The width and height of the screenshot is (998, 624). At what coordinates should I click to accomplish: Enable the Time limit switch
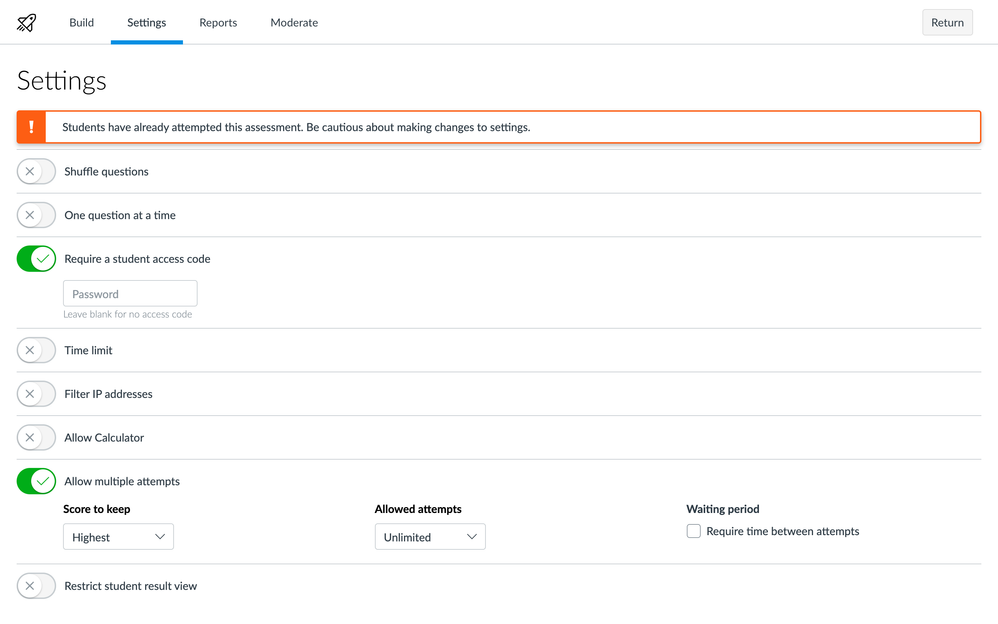point(36,351)
